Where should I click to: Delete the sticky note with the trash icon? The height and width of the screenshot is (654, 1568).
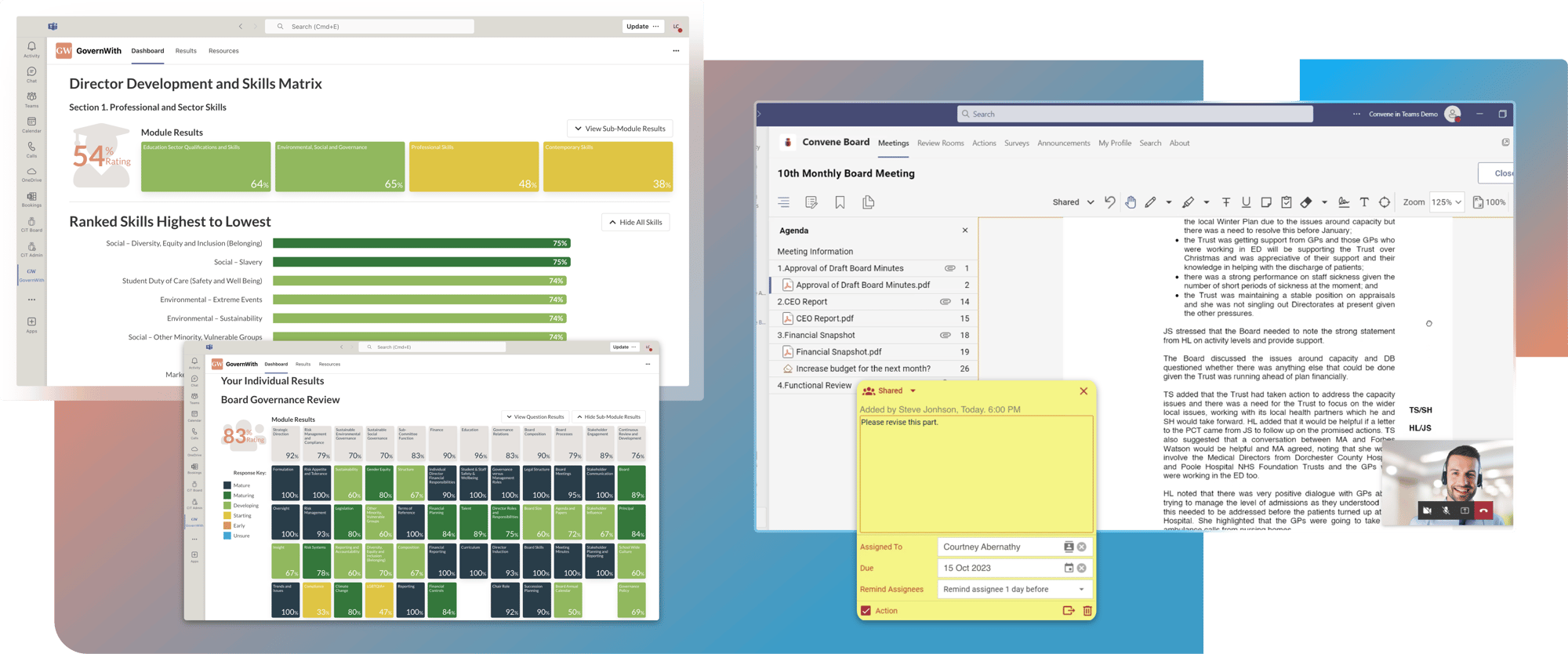pos(1087,610)
